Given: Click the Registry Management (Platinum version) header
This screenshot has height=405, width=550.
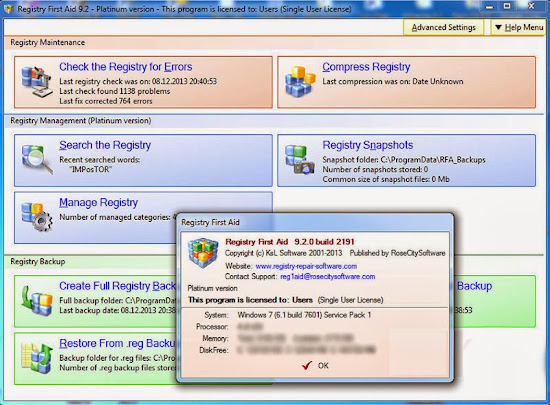Looking at the screenshot, I should coord(81,121).
